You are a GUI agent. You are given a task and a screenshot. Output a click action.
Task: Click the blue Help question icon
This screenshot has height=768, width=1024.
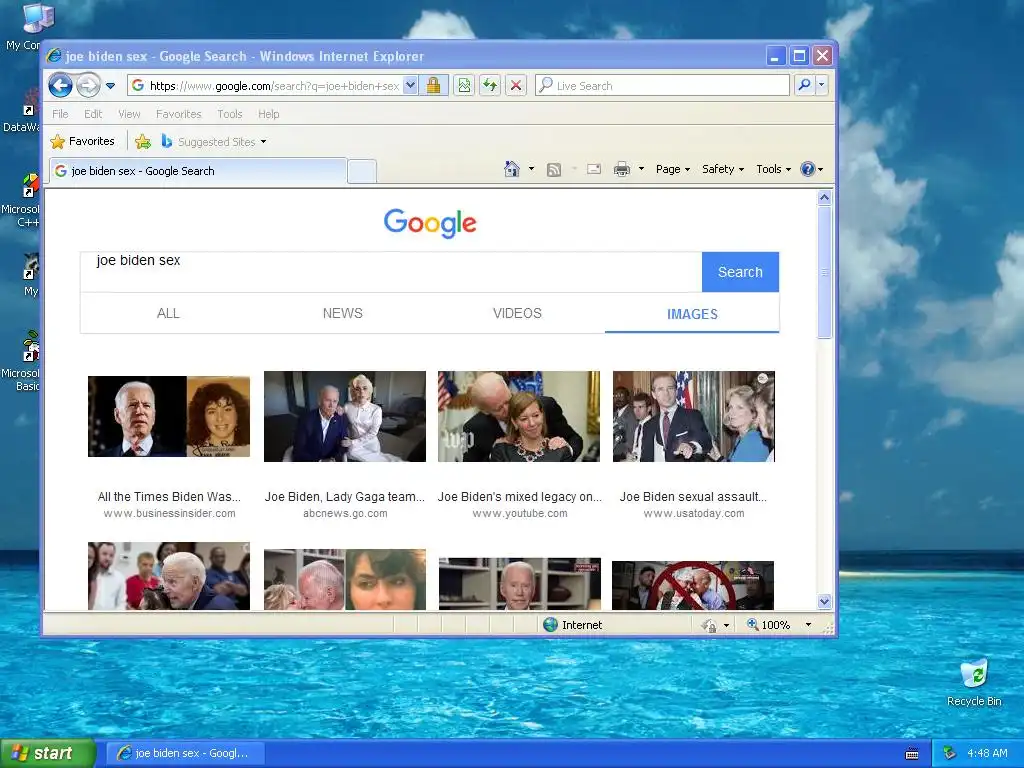pyautogui.click(x=808, y=169)
